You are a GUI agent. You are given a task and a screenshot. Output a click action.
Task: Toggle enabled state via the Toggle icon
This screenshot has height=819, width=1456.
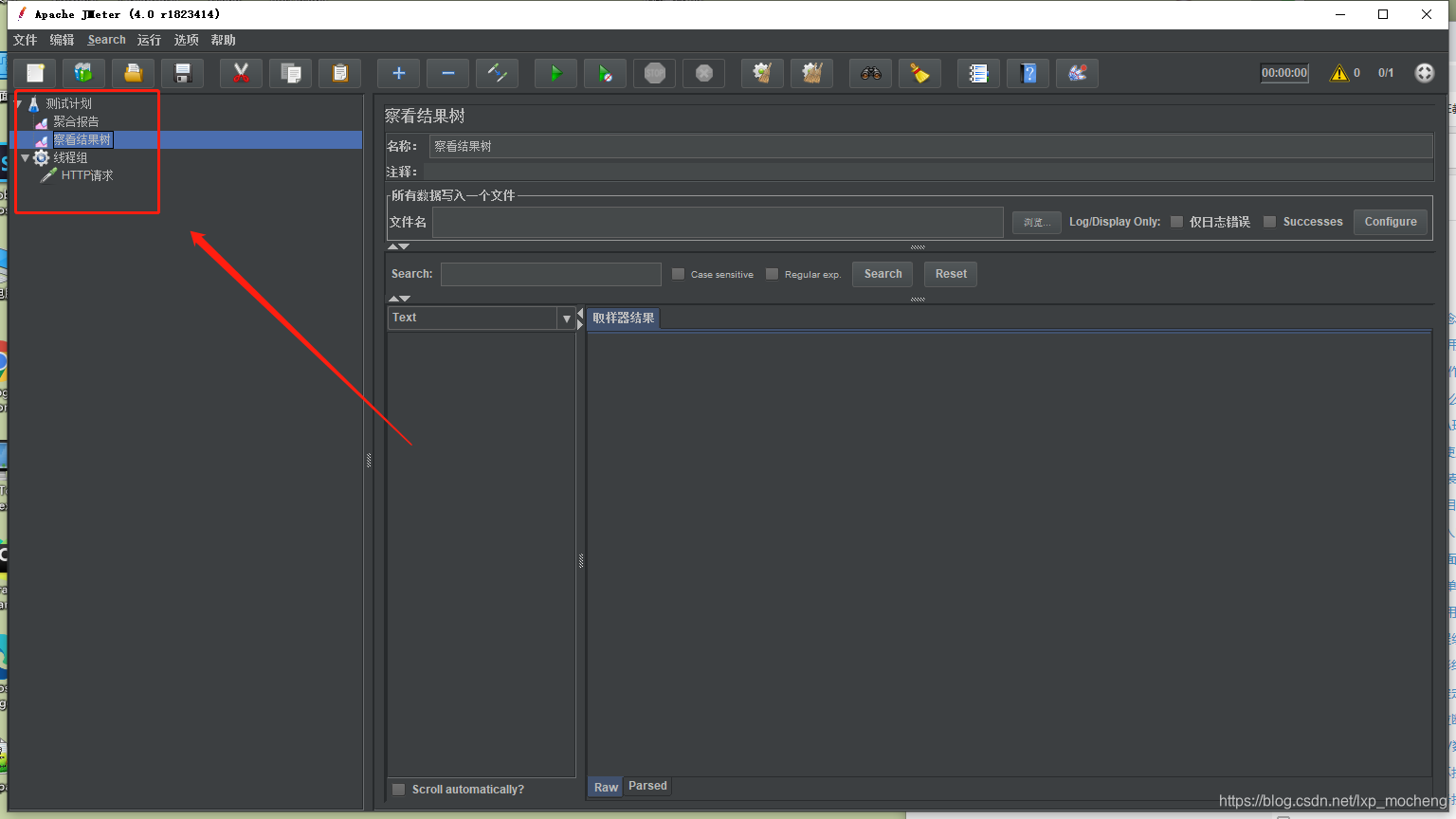pyautogui.click(x=497, y=73)
